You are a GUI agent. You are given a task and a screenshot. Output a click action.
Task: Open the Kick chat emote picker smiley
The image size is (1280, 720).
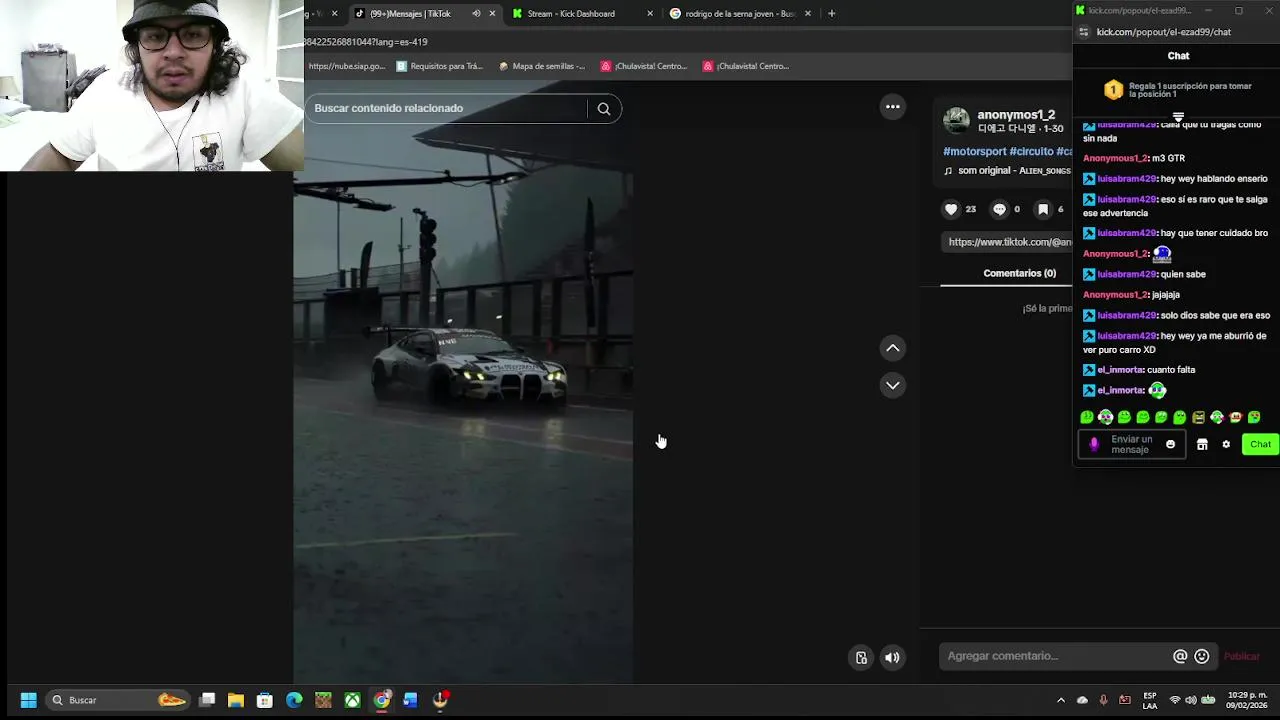[1170, 445]
